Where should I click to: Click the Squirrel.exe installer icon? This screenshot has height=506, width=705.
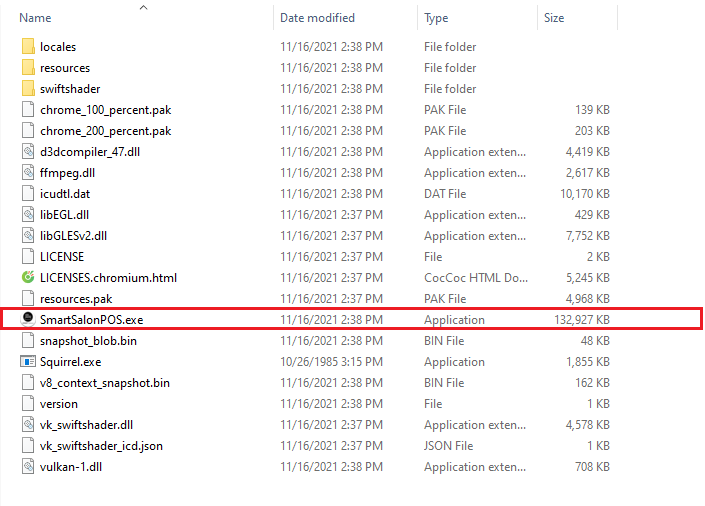(28, 361)
